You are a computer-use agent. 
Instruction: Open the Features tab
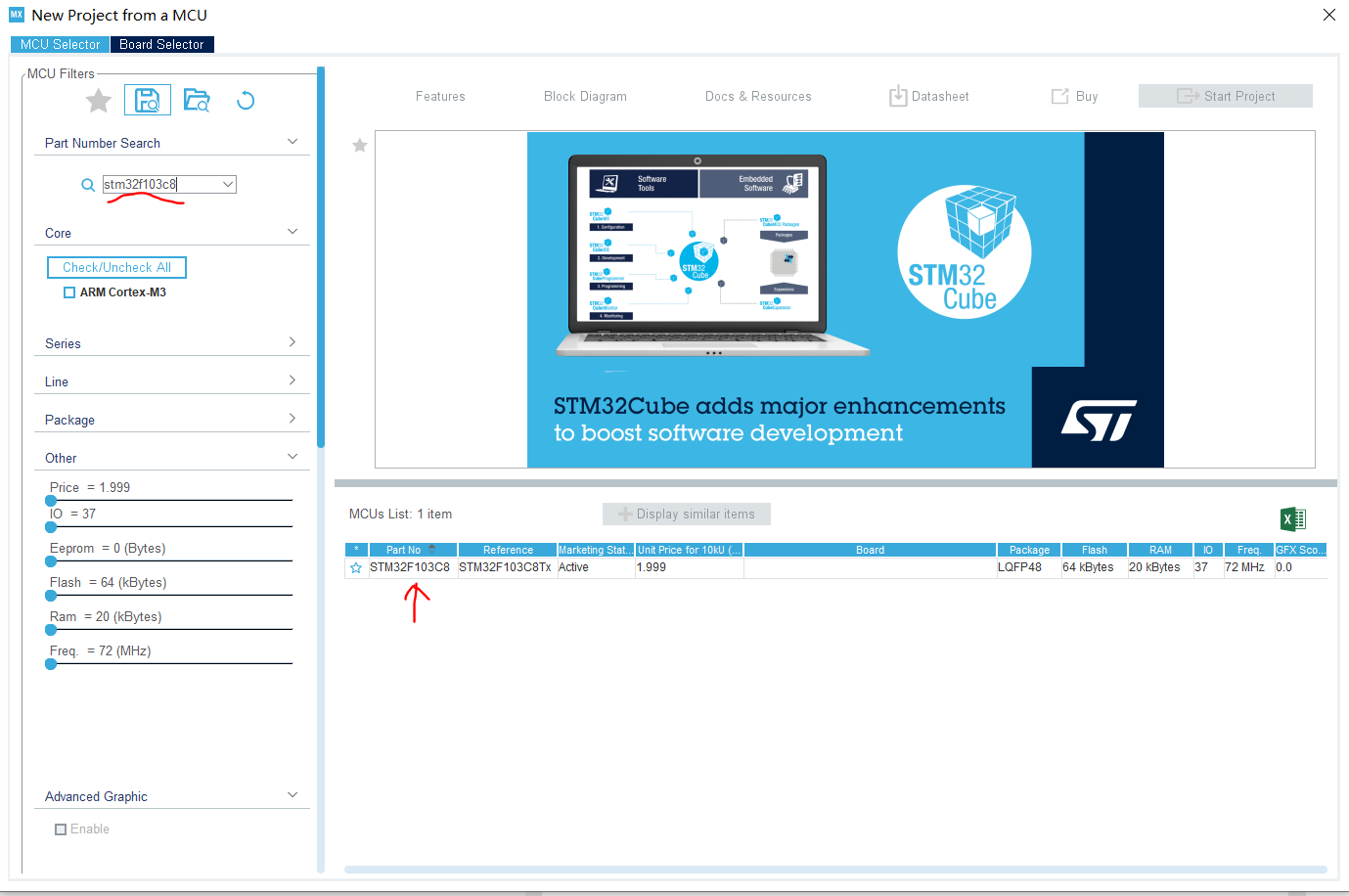pyautogui.click(x=440, y=96)
